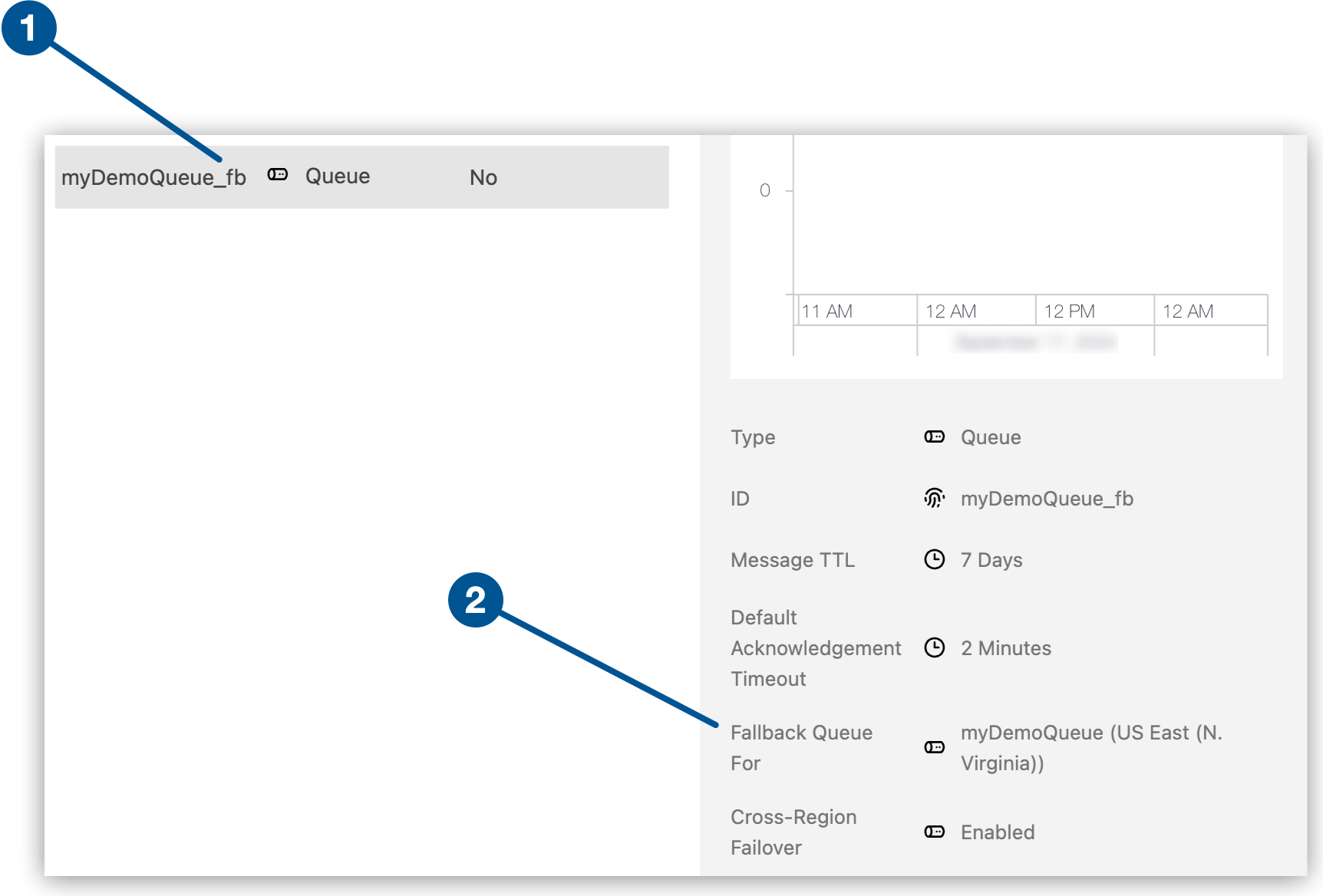Click the queue icon in the myDemoQueue_fb row
This screenshot has width=1323, height=896.
coord(277,175)
